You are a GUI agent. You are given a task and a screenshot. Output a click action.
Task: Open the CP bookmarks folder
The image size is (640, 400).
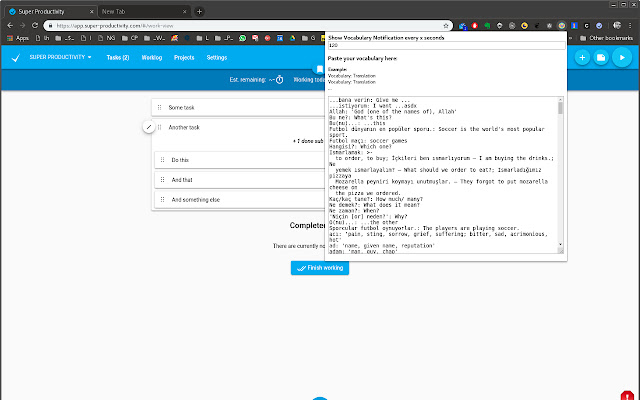point(130,38)
